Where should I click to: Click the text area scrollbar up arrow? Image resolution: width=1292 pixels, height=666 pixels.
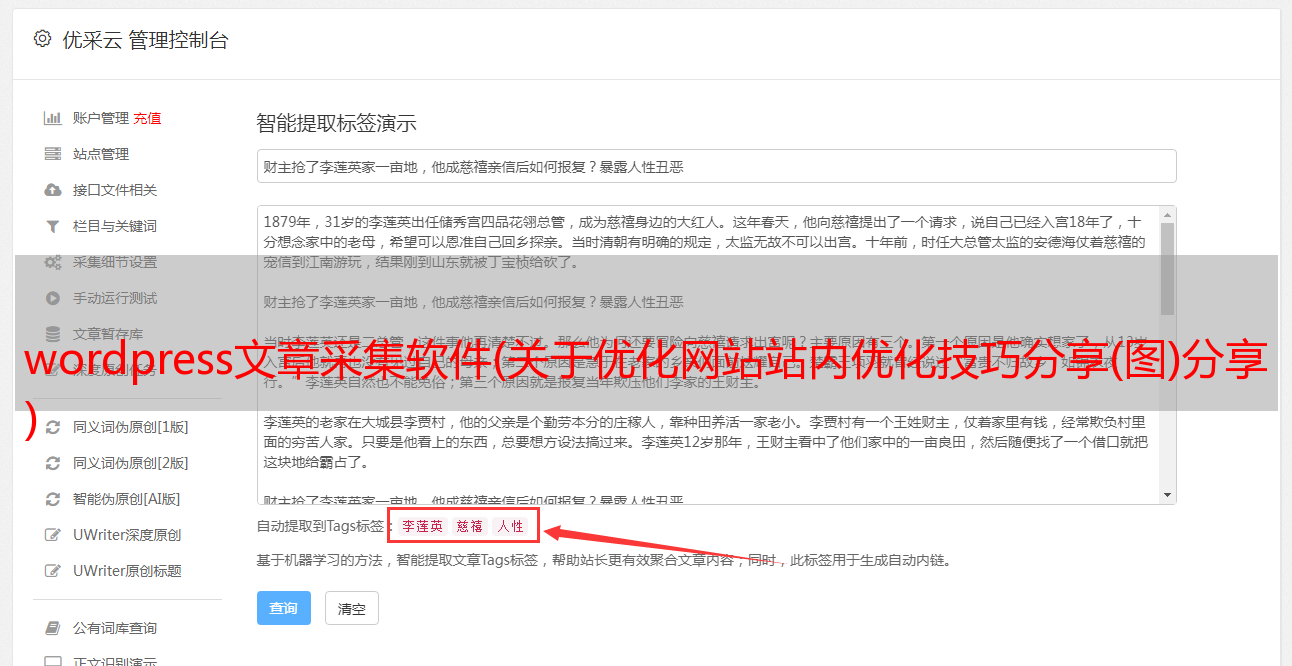1167,215
